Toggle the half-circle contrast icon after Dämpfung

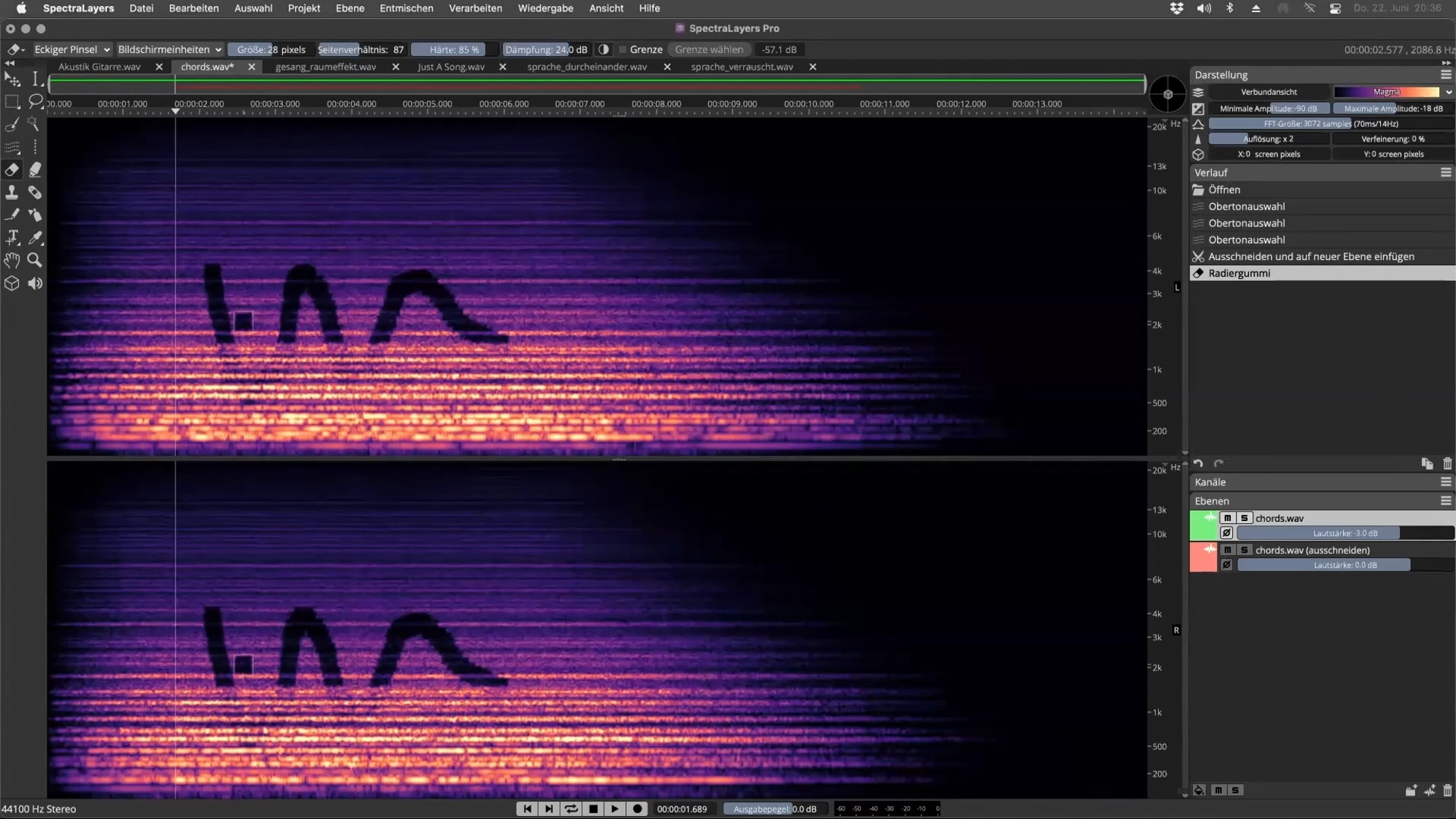[x=604, y=49]
